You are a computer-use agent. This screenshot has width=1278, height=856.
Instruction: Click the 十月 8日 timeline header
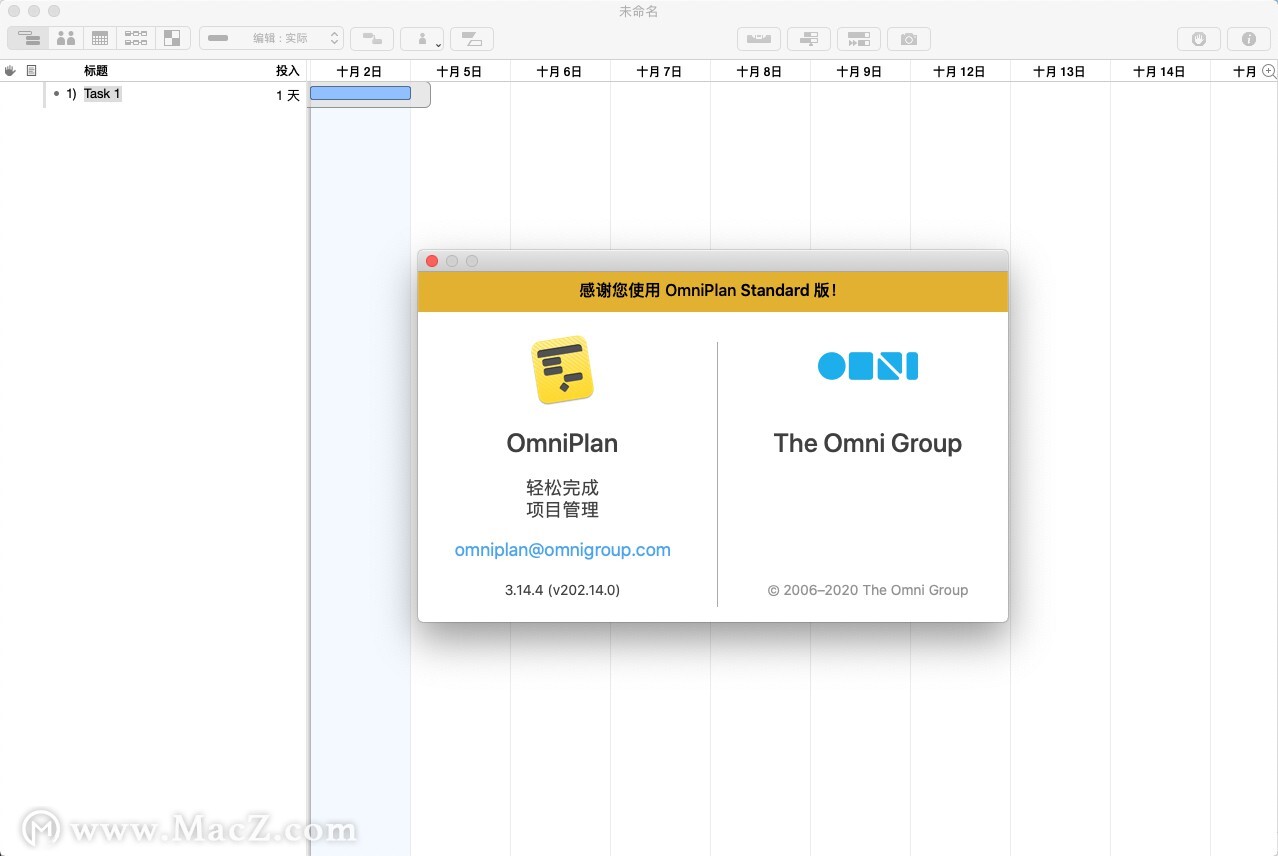tap(760, 72)
